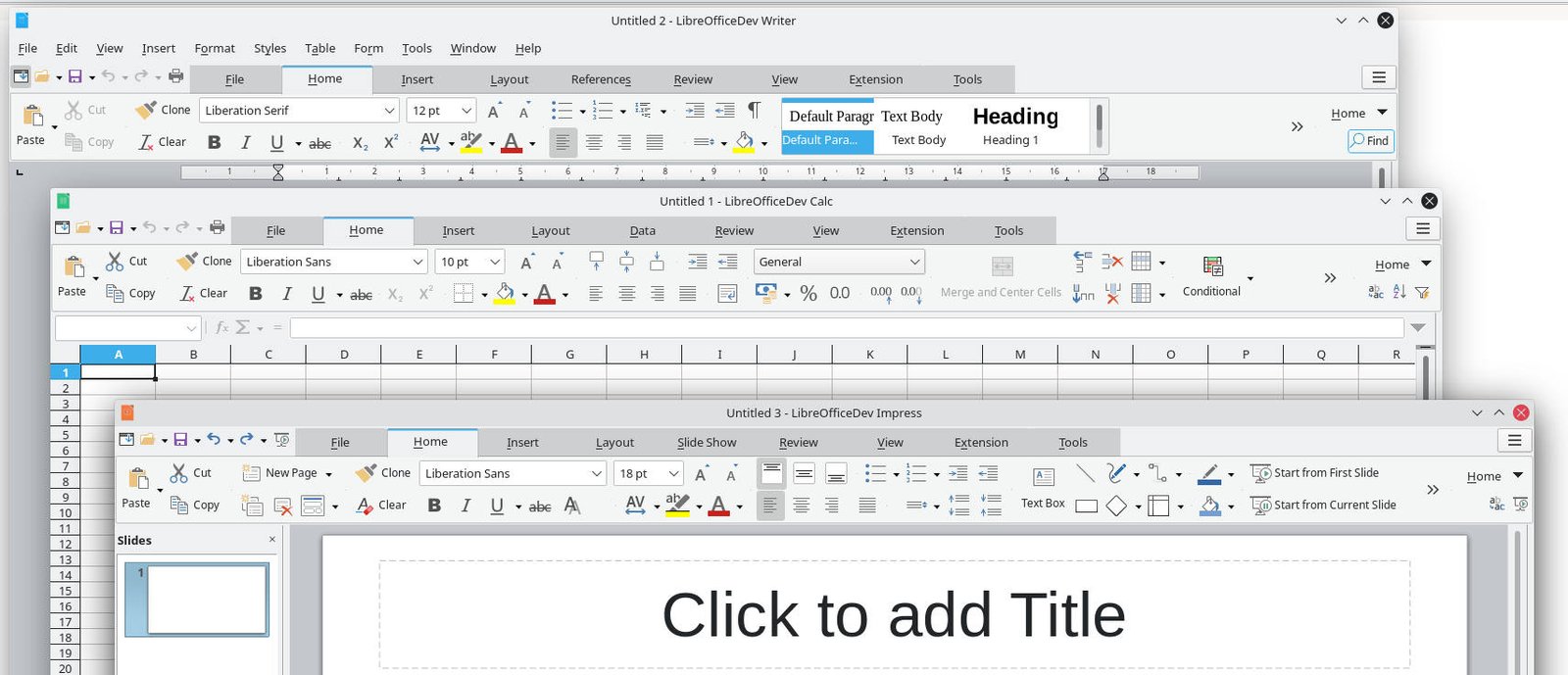Open Impress font Liberation Sans dropdown
The height and width of the screenshot is (675, 1568).
(x=596, y=473)
